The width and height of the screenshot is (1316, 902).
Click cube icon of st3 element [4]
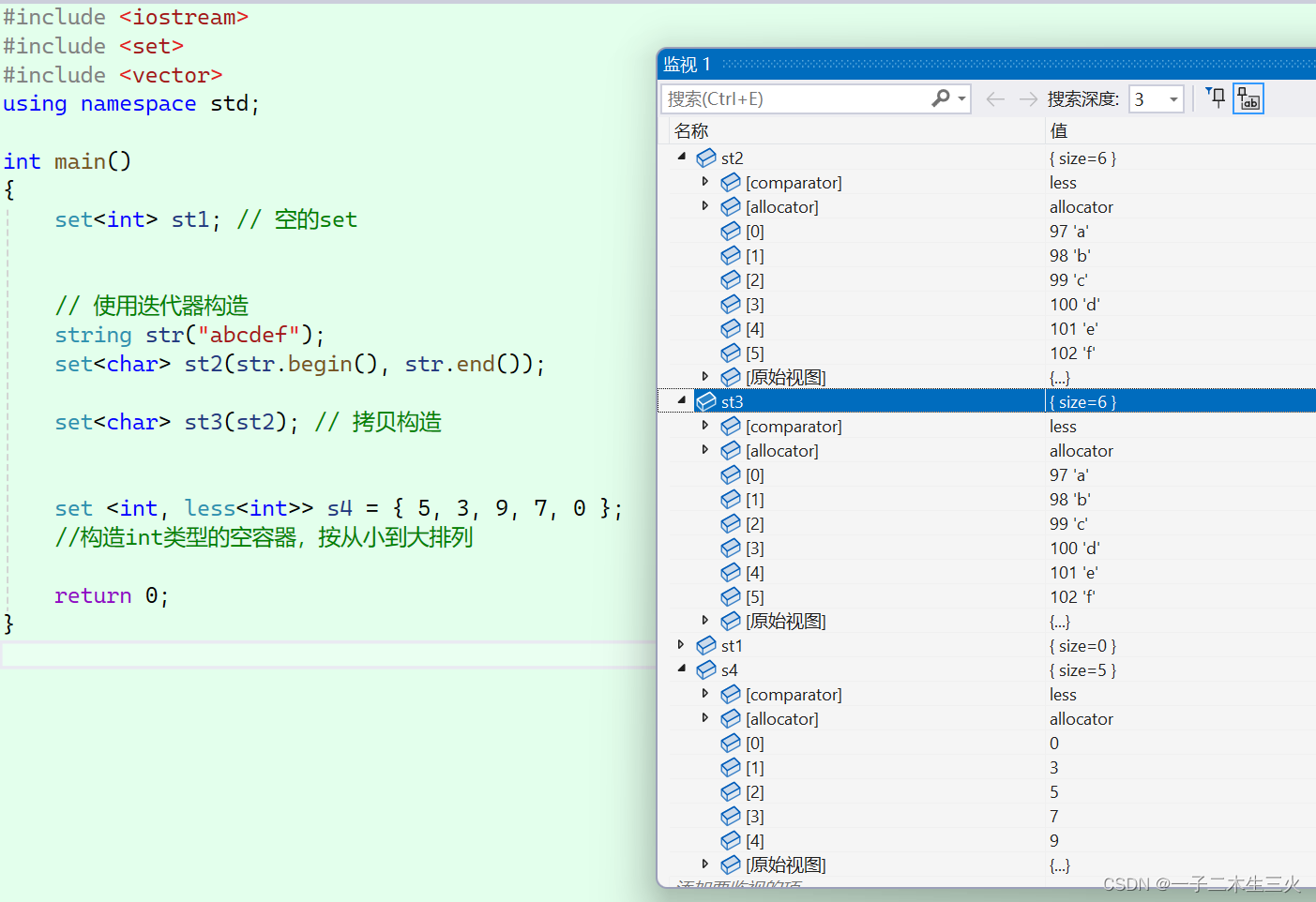click(x=731, y=572)
